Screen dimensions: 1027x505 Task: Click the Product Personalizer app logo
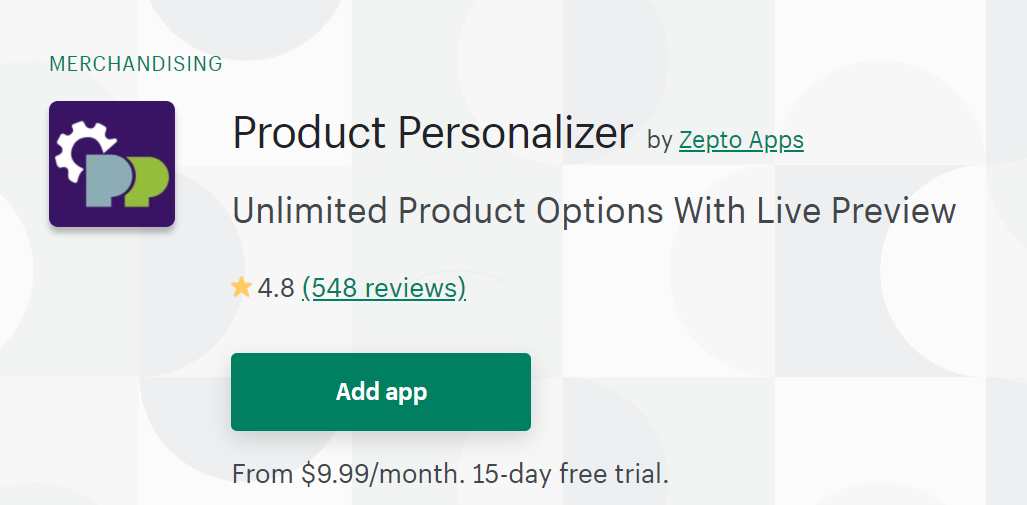tap(112, 164)
